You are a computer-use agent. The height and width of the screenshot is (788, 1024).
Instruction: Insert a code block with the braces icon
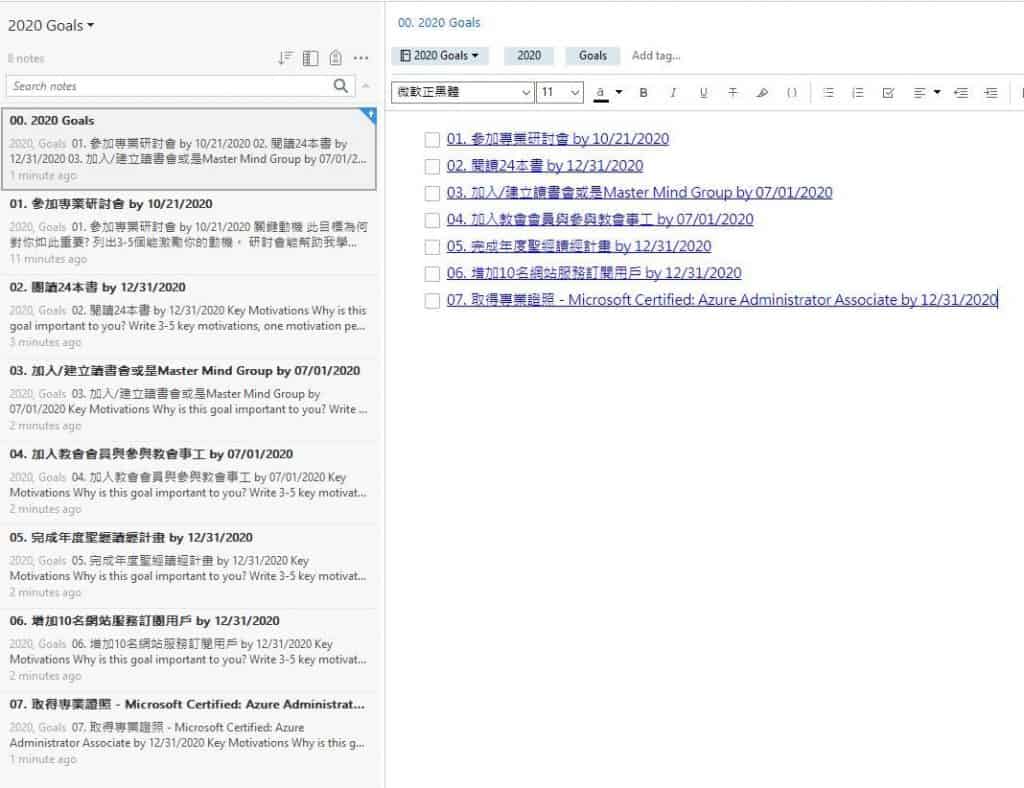pyautogui.click(x=792, y=93)
